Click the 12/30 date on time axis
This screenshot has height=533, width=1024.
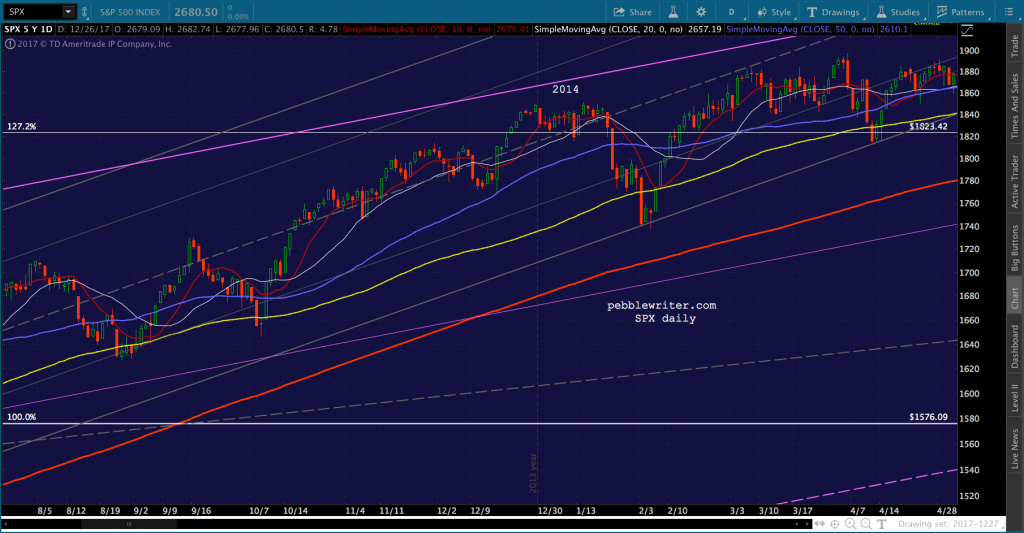550,511
